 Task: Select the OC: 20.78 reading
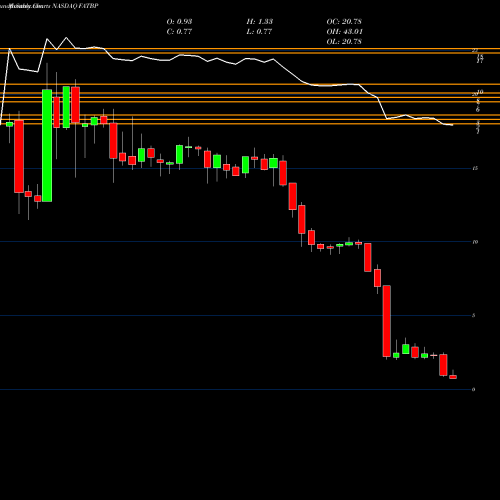click(x=344, y=21)
